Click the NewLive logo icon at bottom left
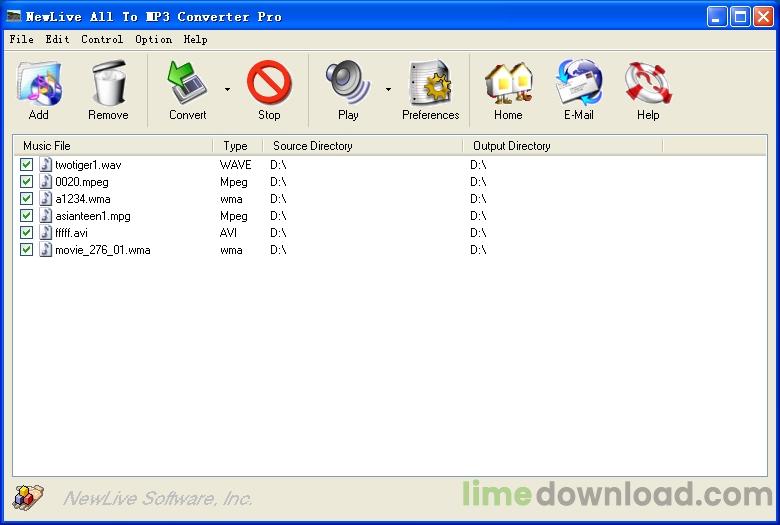 28,497
